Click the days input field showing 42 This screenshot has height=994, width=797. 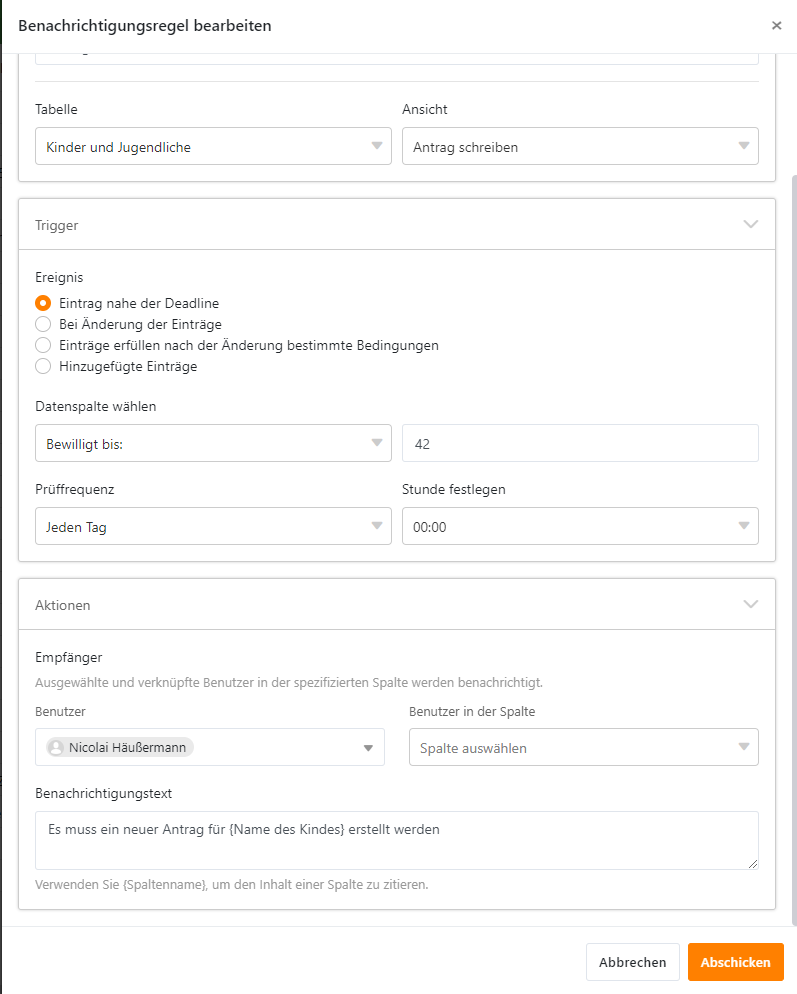pos(580,443)
